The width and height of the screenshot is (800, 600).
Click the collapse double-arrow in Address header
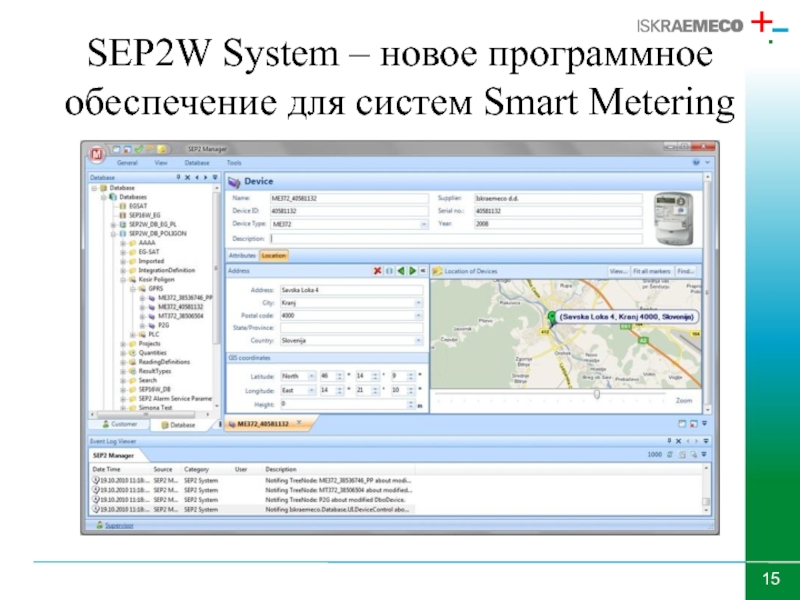point(423,271)
